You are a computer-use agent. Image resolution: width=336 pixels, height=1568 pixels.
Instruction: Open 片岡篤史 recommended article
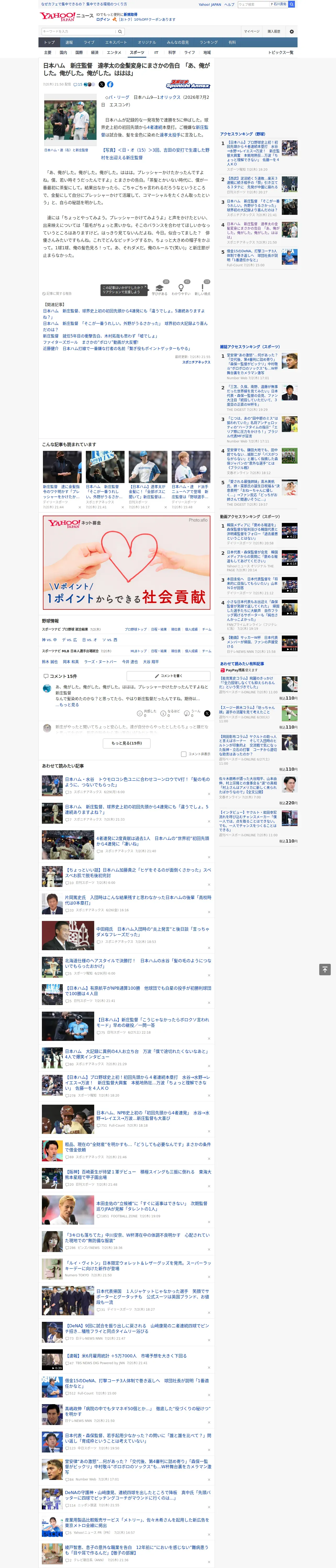(138, 900)
